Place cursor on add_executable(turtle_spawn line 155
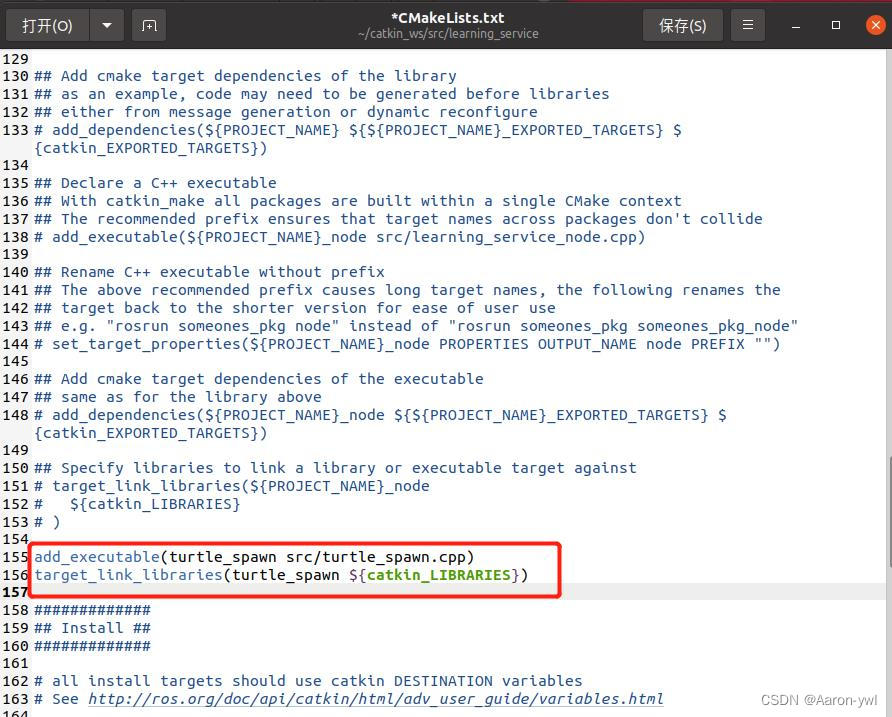The image size is (892, 717). tap(254, 557)
